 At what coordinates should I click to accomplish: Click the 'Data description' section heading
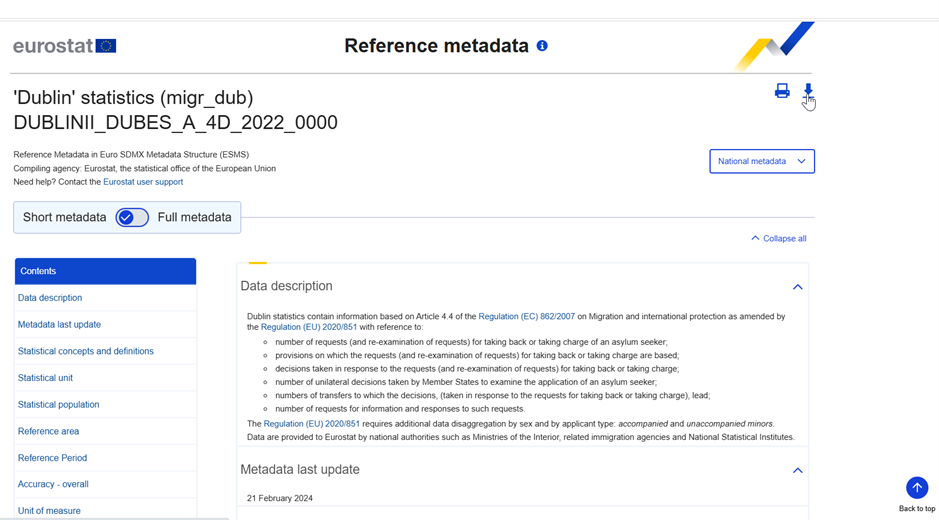click(x=286, y=286)
